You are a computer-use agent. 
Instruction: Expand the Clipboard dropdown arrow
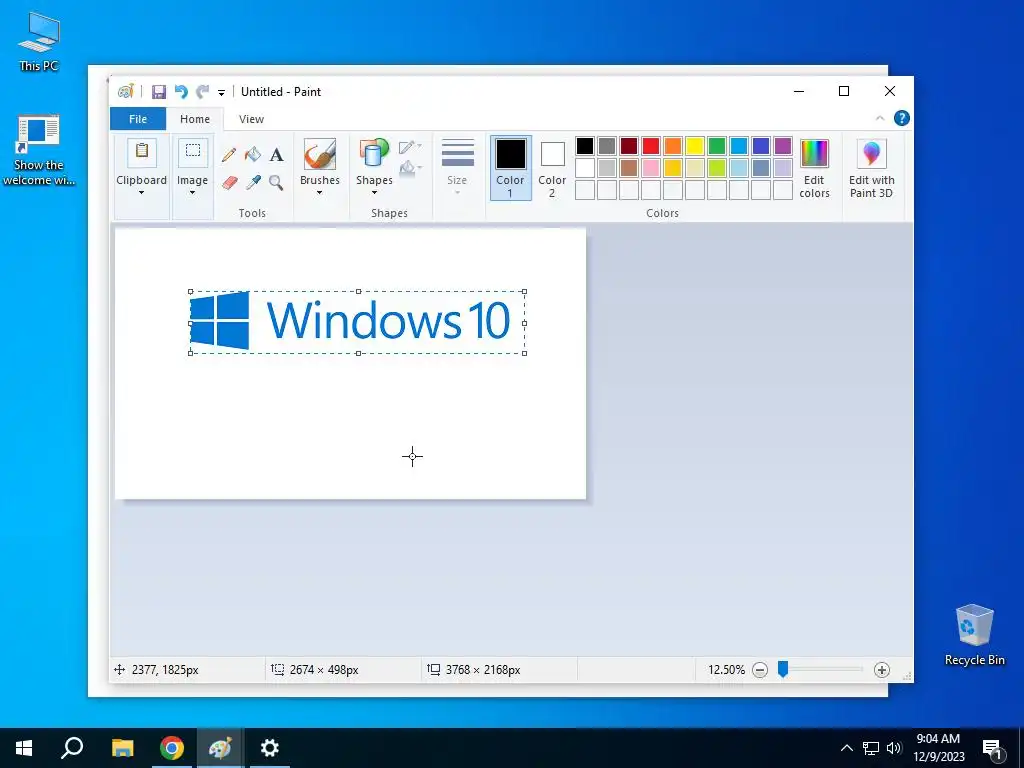click(x=142, y=193)
